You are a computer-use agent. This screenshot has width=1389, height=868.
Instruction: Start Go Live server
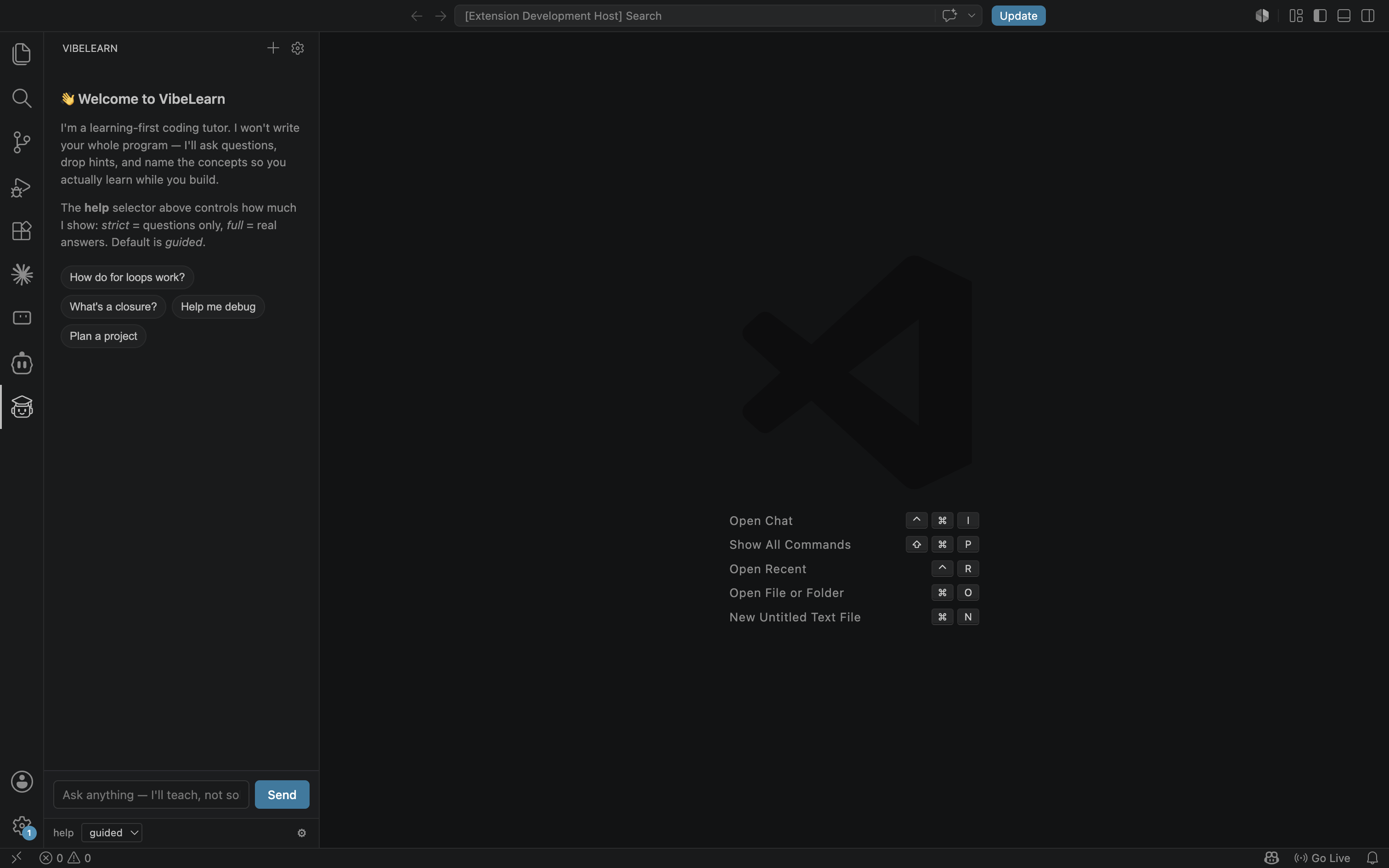[1322, 858]
